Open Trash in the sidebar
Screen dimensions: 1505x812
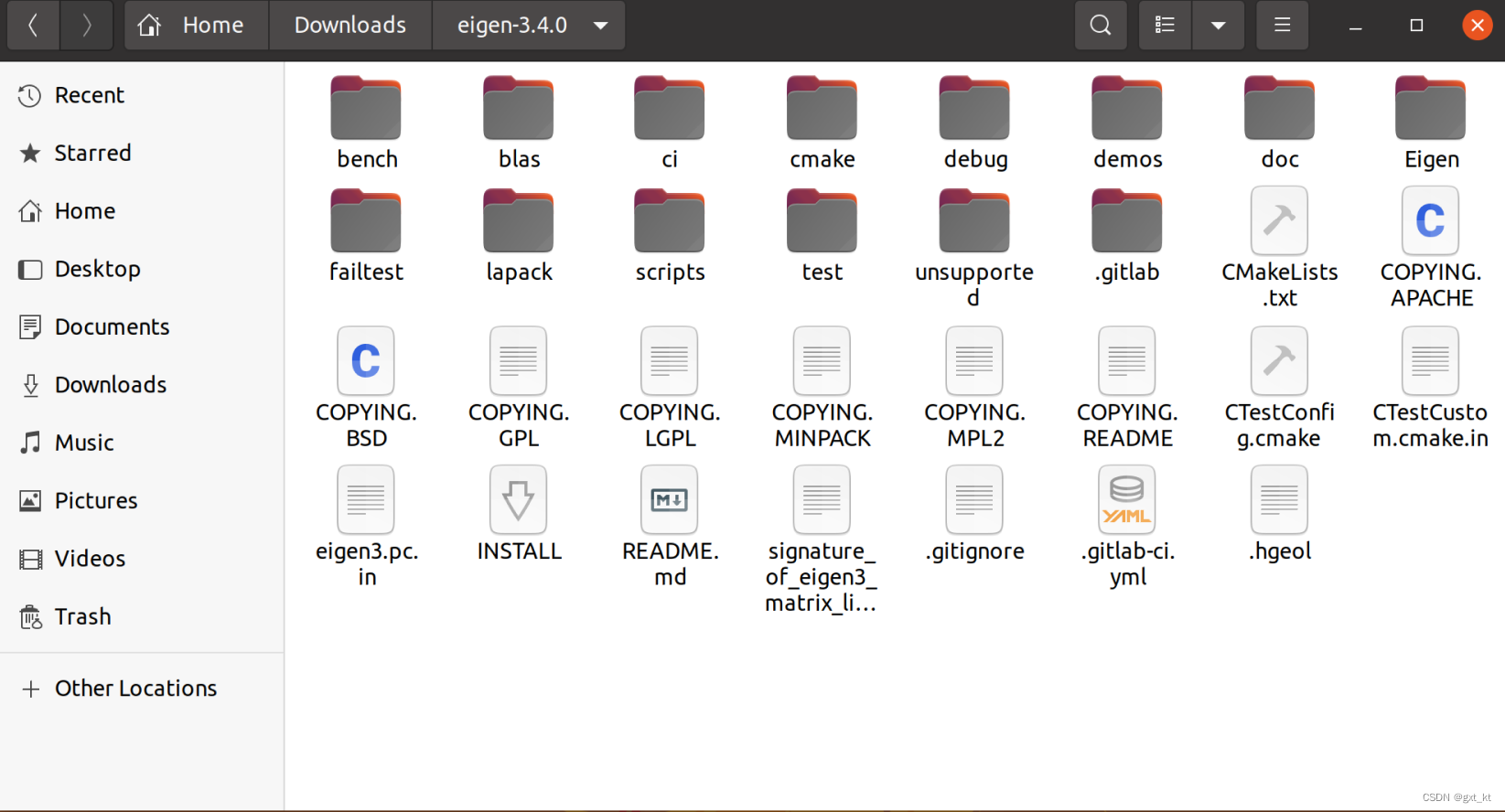click(x=142, y=616)
